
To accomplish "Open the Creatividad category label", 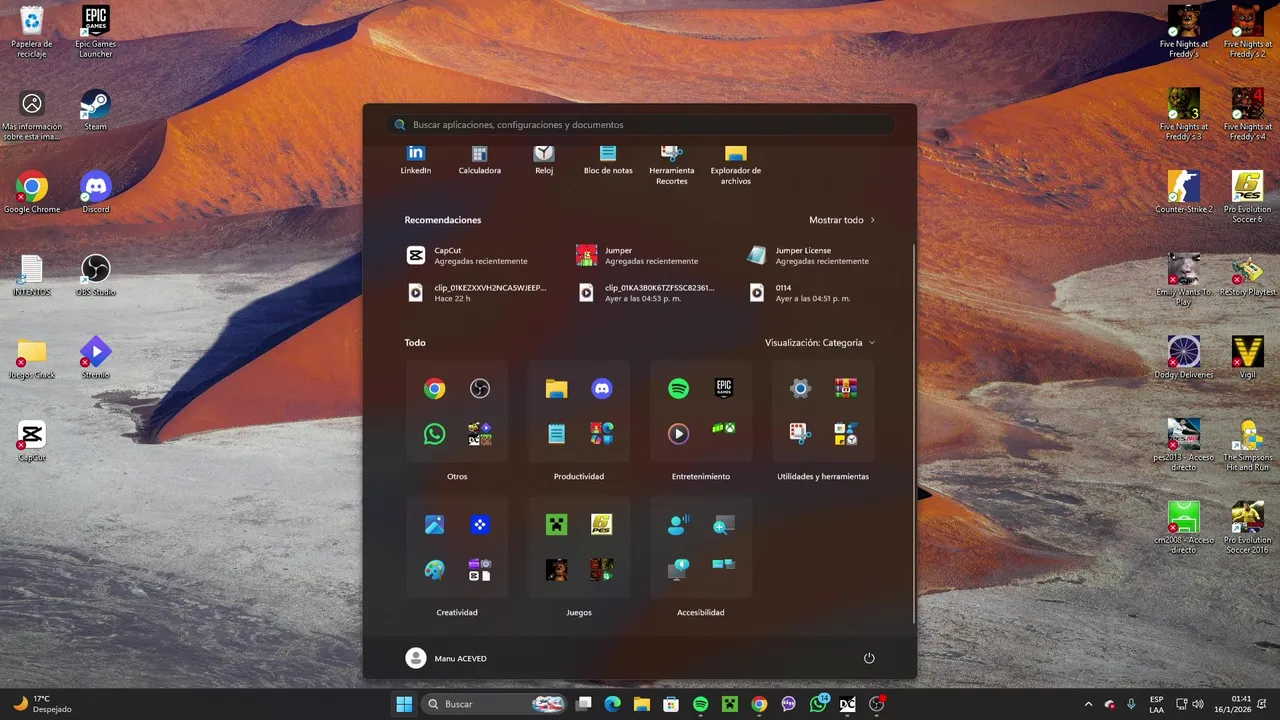I will [x=457, y=612].
